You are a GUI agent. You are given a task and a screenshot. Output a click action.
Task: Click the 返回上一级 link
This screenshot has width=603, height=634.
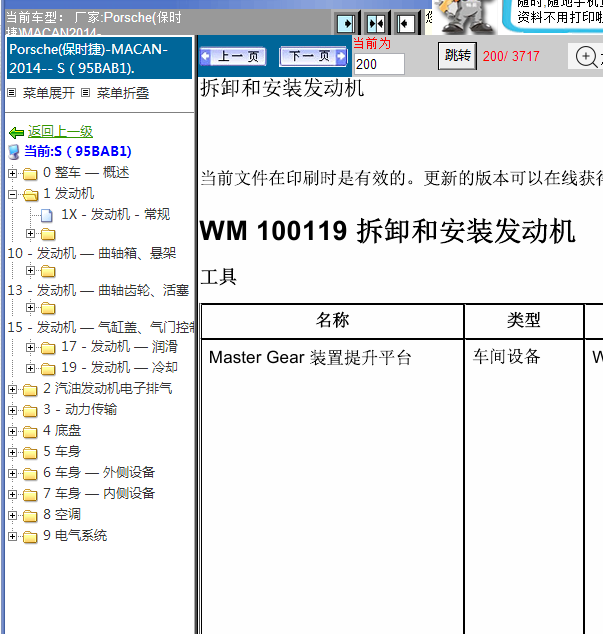click(x=60, y=131)
